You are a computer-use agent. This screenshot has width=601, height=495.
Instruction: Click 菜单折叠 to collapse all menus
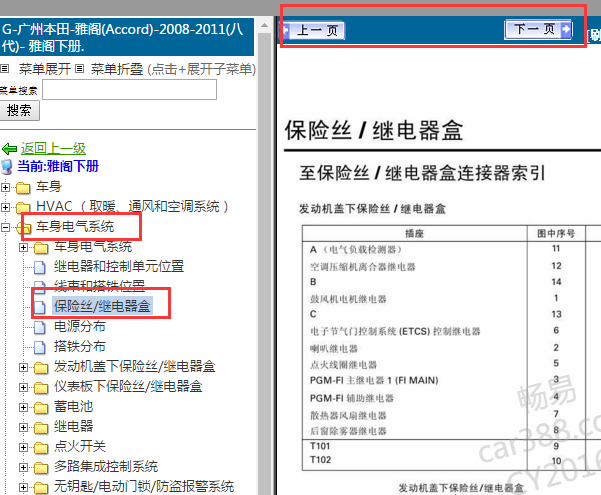[117, 69]
